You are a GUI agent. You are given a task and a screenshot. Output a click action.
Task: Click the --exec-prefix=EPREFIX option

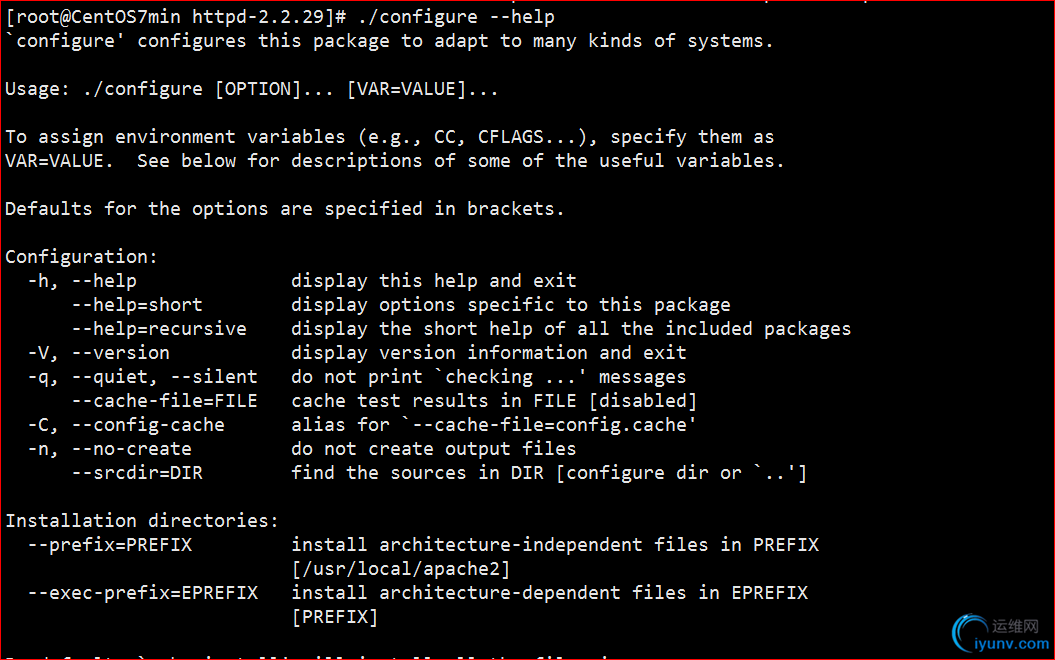click(x=143, y=593)
